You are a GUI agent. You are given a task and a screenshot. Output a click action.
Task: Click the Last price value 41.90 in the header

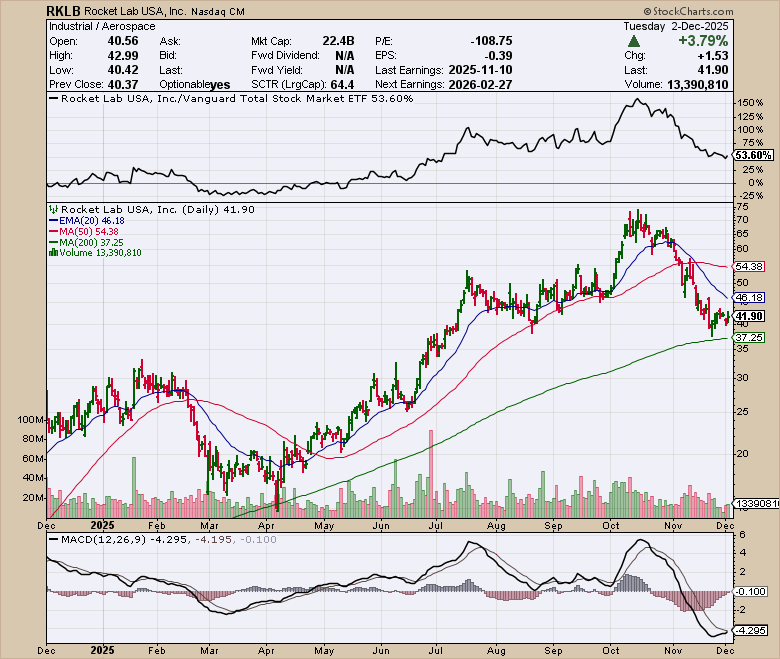point(713,70)
